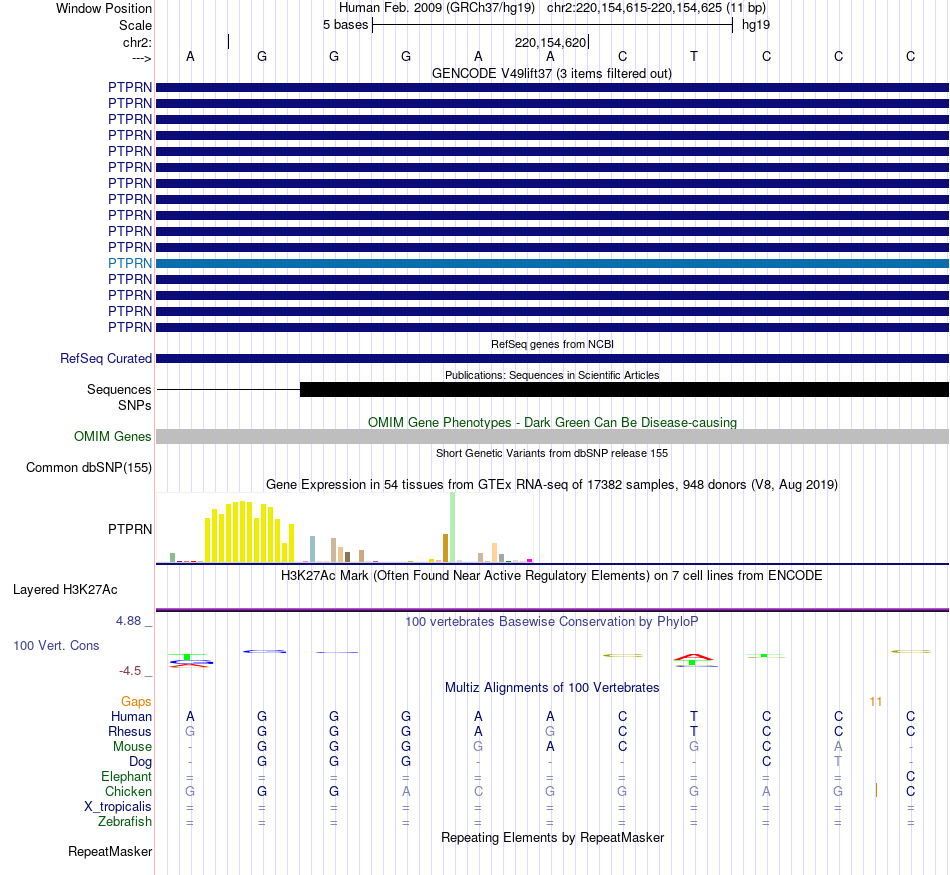Open 'Repeating Elements by RepeatMasker' track title
This screenshot has width=950, height=875.
coord(552,837)
